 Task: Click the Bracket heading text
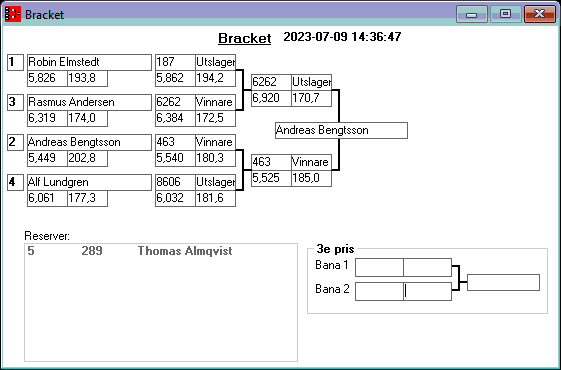tap(245, 38)
